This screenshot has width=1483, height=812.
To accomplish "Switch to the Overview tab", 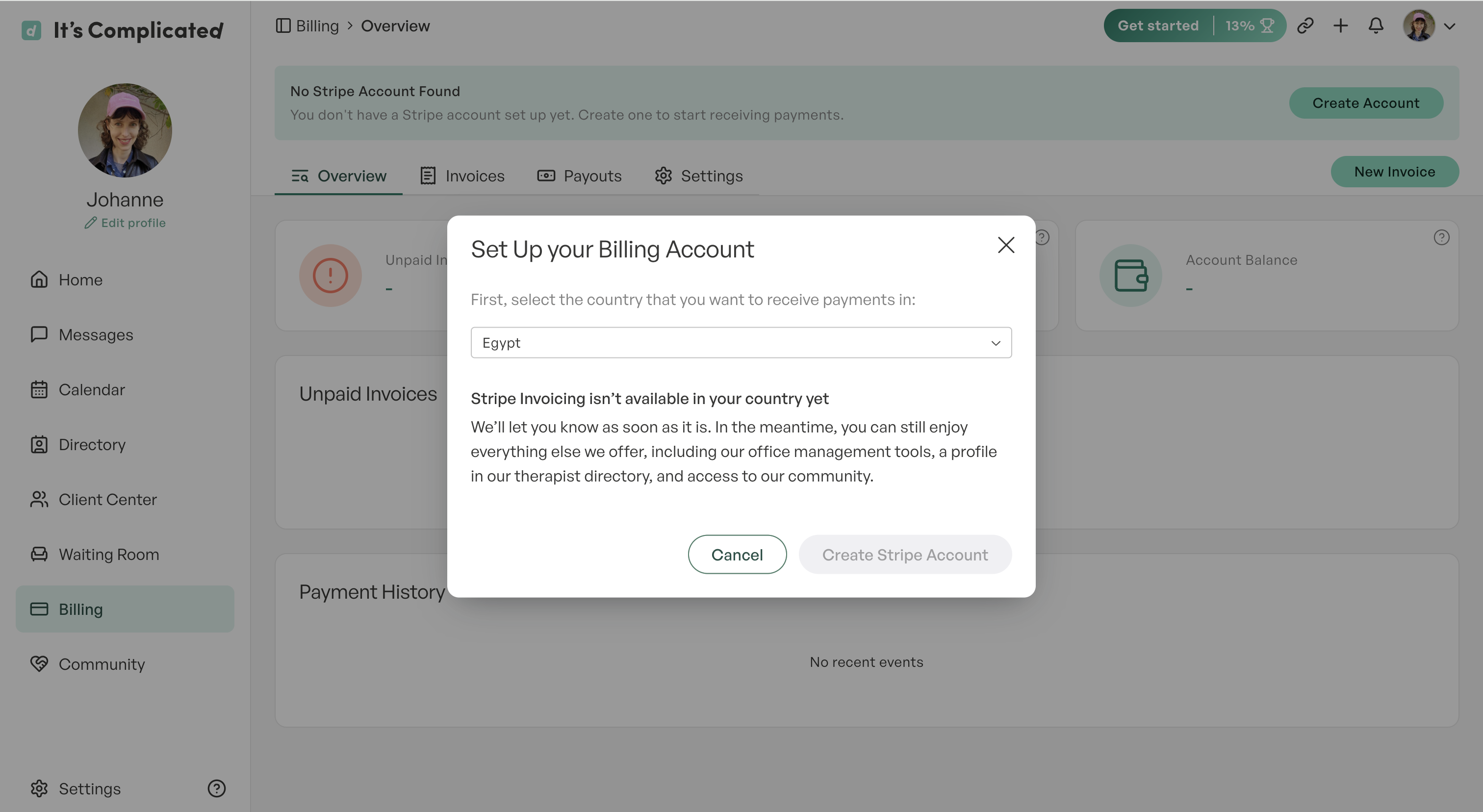I will click(x=338, y=176).
